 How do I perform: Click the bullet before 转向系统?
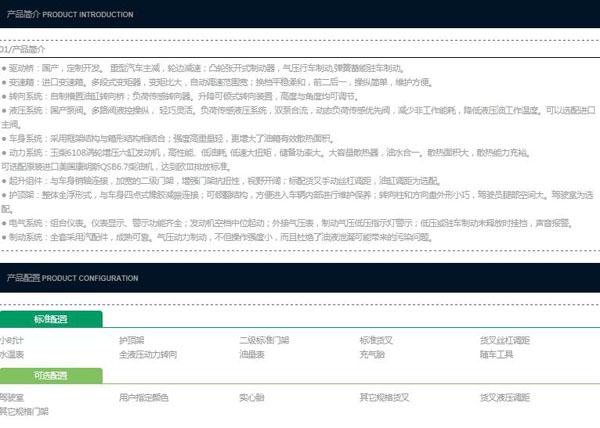(4, 97)
